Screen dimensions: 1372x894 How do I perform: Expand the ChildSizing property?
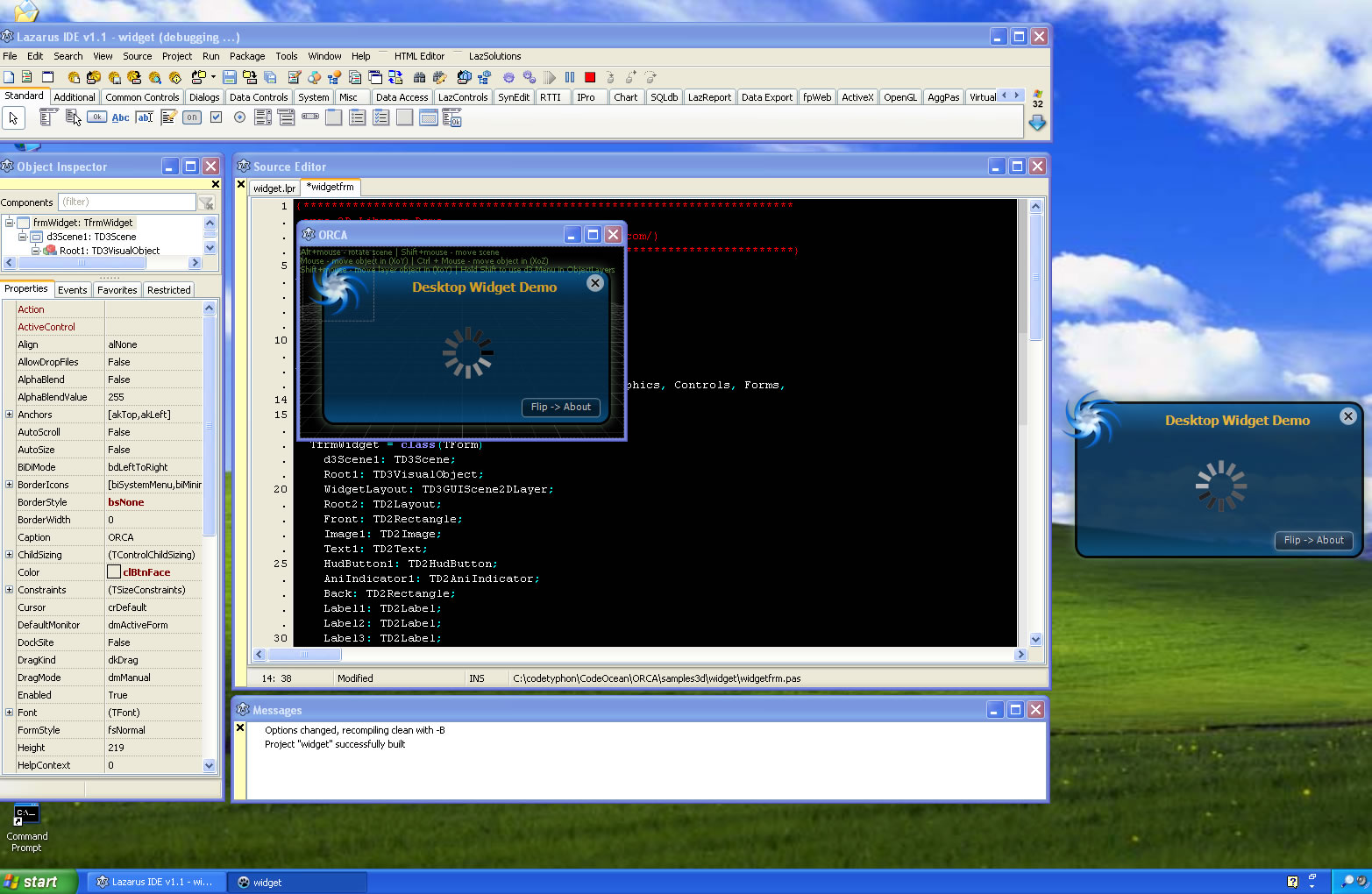tap(9, 555)
